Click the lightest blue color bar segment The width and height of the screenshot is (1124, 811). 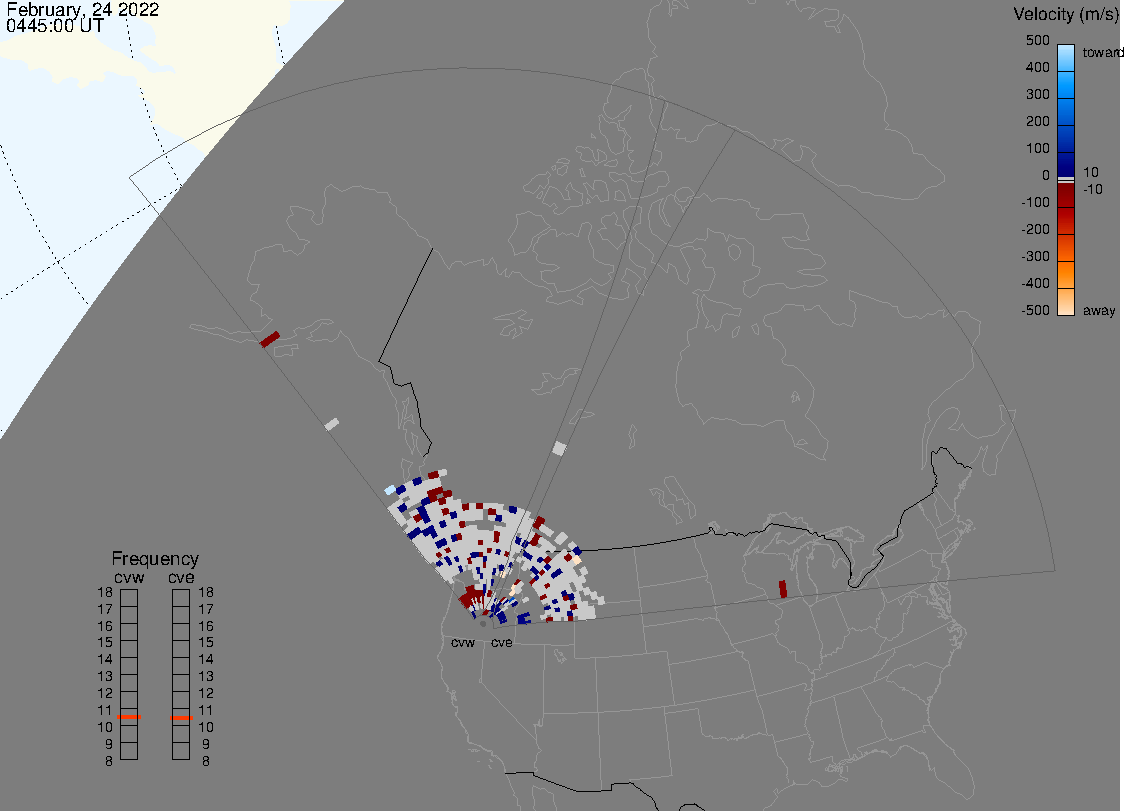coord(1066,58)
